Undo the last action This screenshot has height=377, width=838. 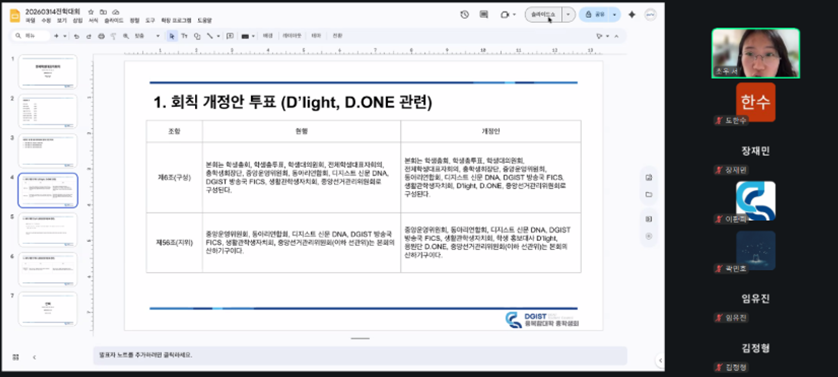pos(76,36)
